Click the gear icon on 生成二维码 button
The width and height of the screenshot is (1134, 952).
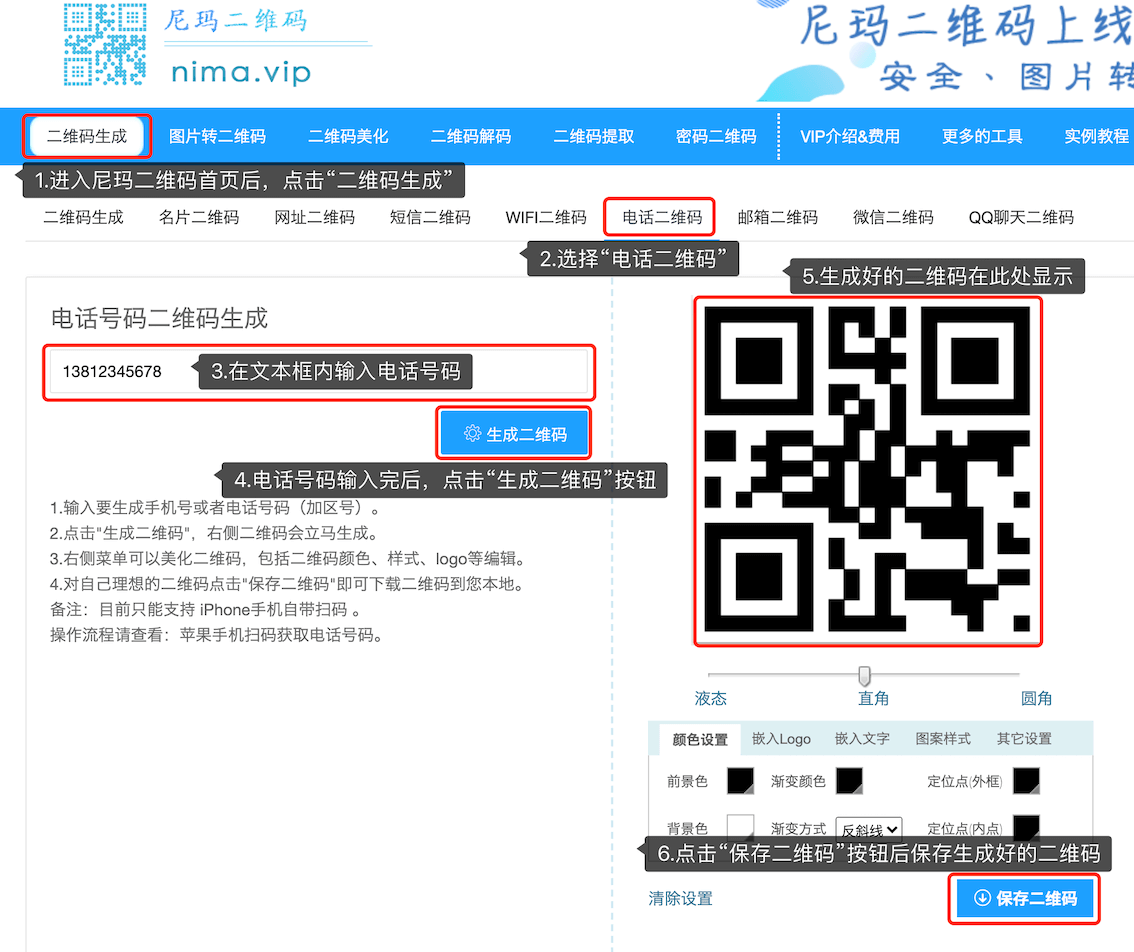(472, 433)
